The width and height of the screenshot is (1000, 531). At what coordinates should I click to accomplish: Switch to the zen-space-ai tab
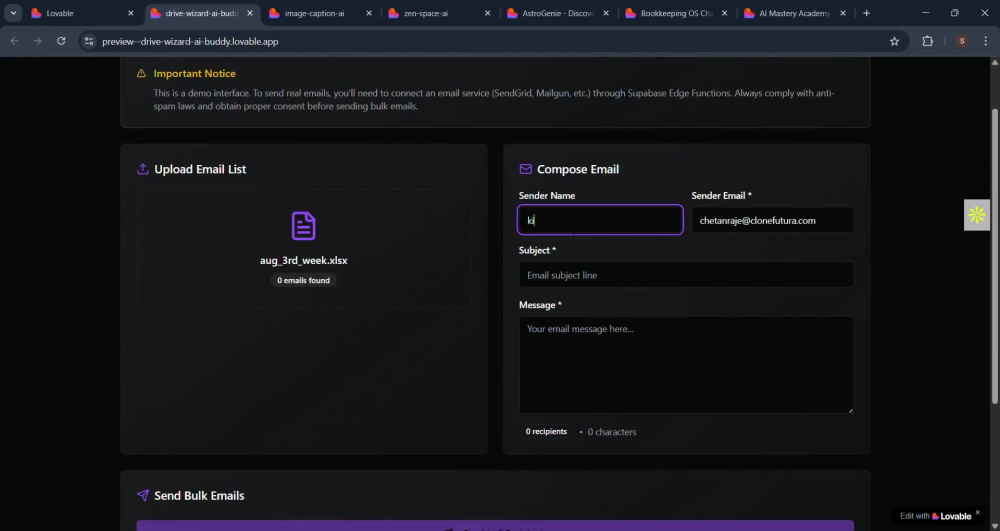click(425, 13)
